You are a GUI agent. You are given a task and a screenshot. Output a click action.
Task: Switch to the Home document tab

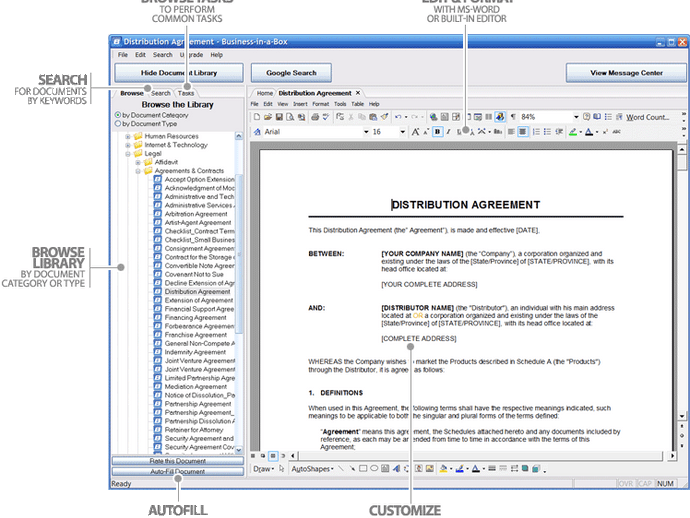264,93
